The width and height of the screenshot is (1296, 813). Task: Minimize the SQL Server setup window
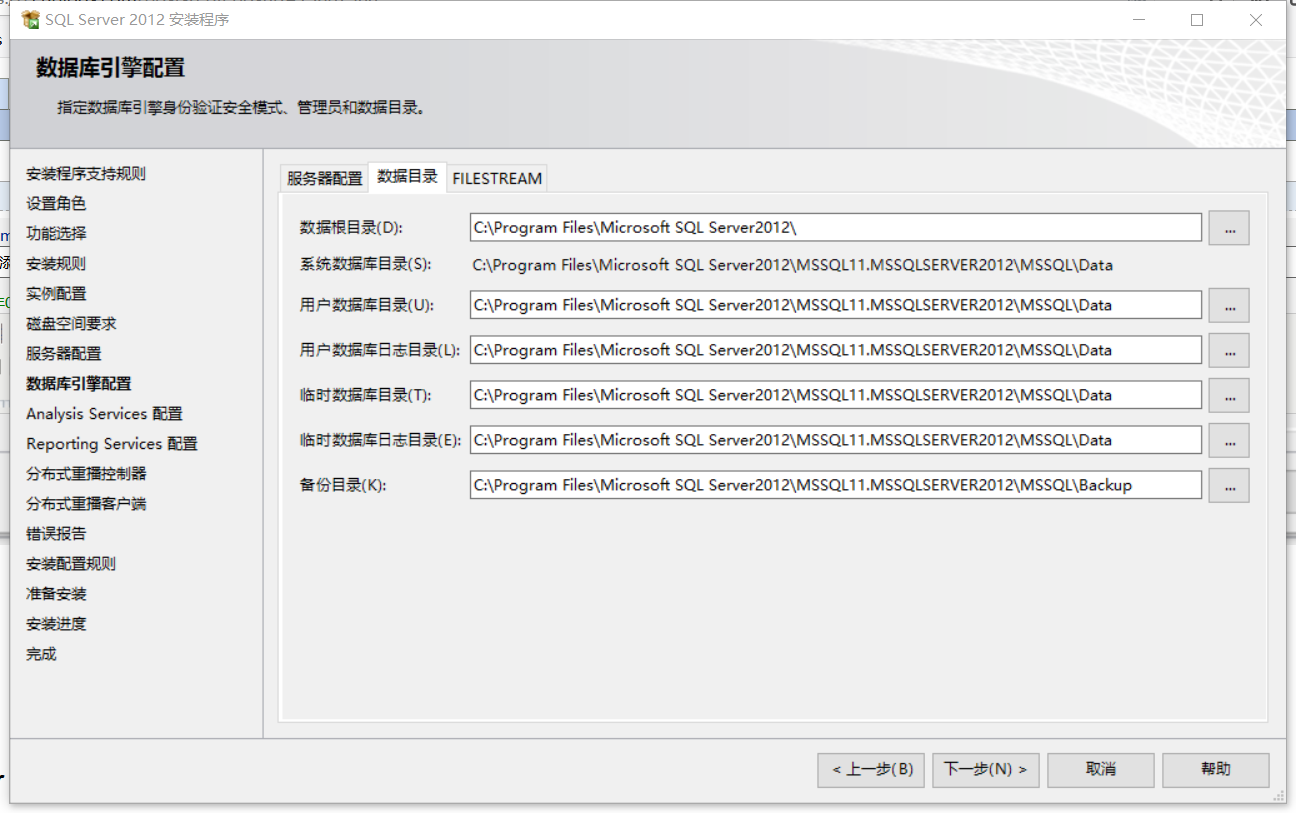[1140, 19]
